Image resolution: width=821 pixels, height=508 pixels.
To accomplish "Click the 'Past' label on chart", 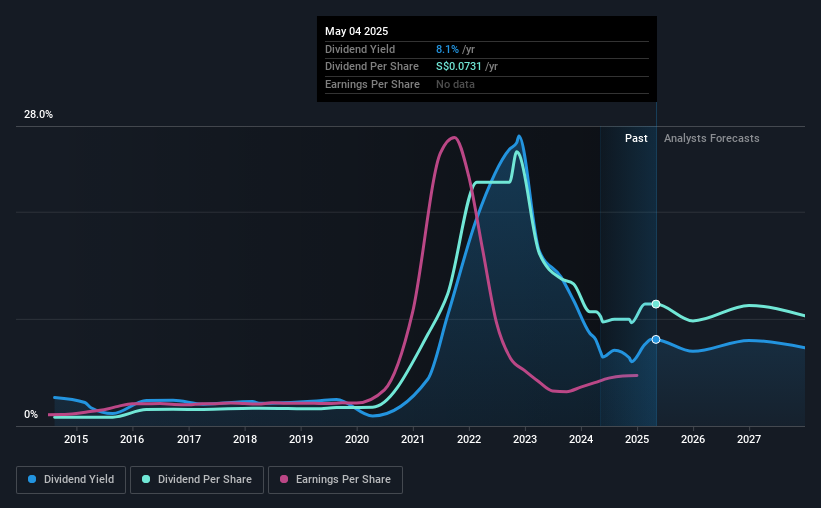I will 636,138.
